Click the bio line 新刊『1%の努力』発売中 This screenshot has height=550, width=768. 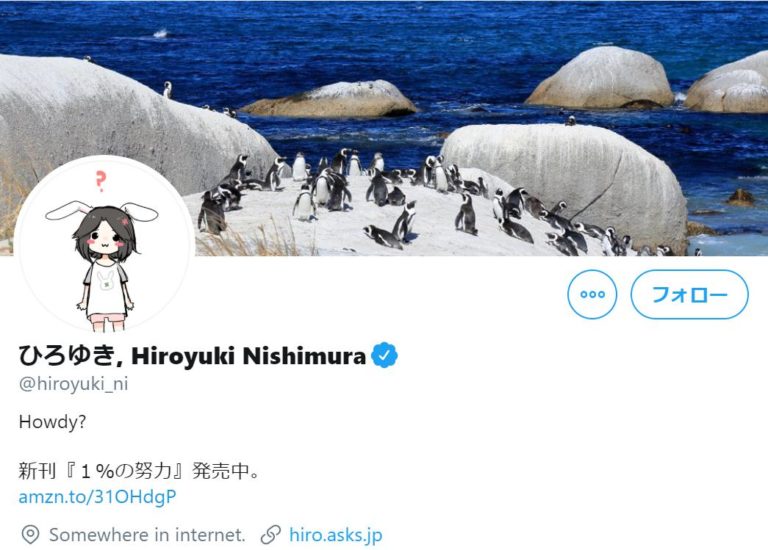(139, 471)
